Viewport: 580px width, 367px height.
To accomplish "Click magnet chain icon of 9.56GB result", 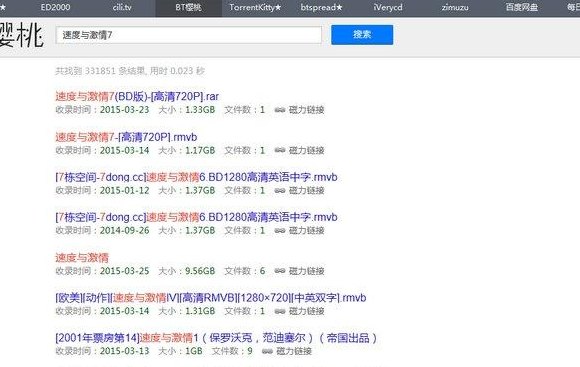I will click(280, 271).
